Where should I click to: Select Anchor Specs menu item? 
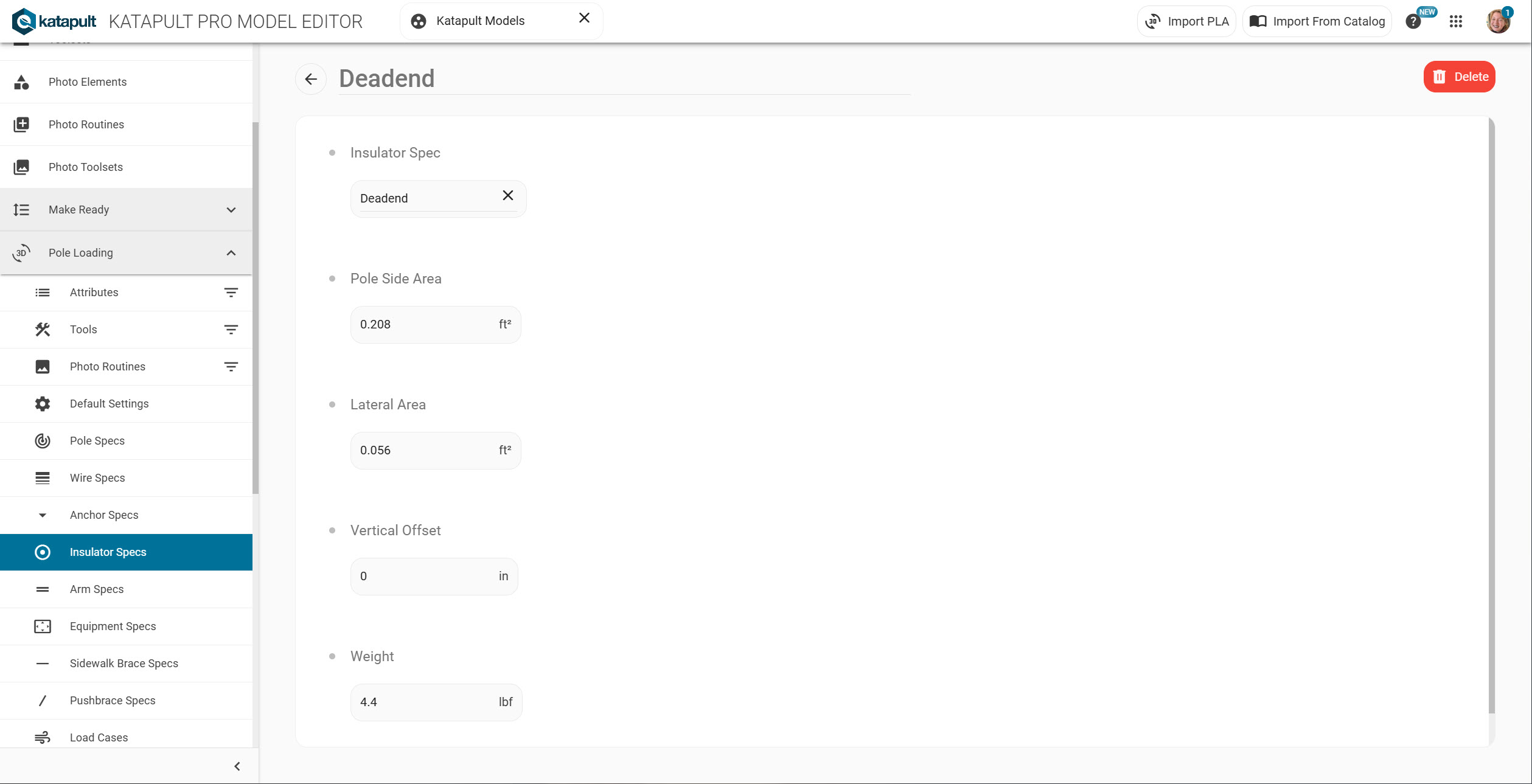[x=104, y=515]
